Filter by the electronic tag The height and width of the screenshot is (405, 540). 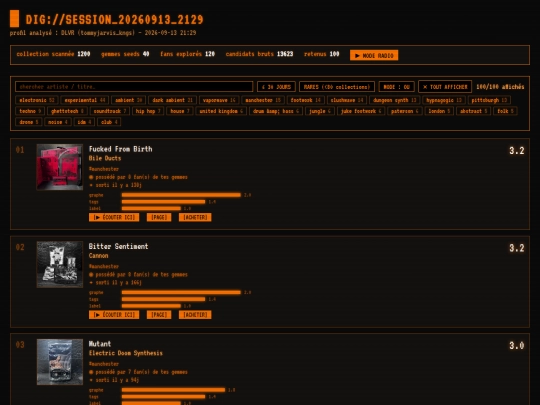tap(37, 100)
